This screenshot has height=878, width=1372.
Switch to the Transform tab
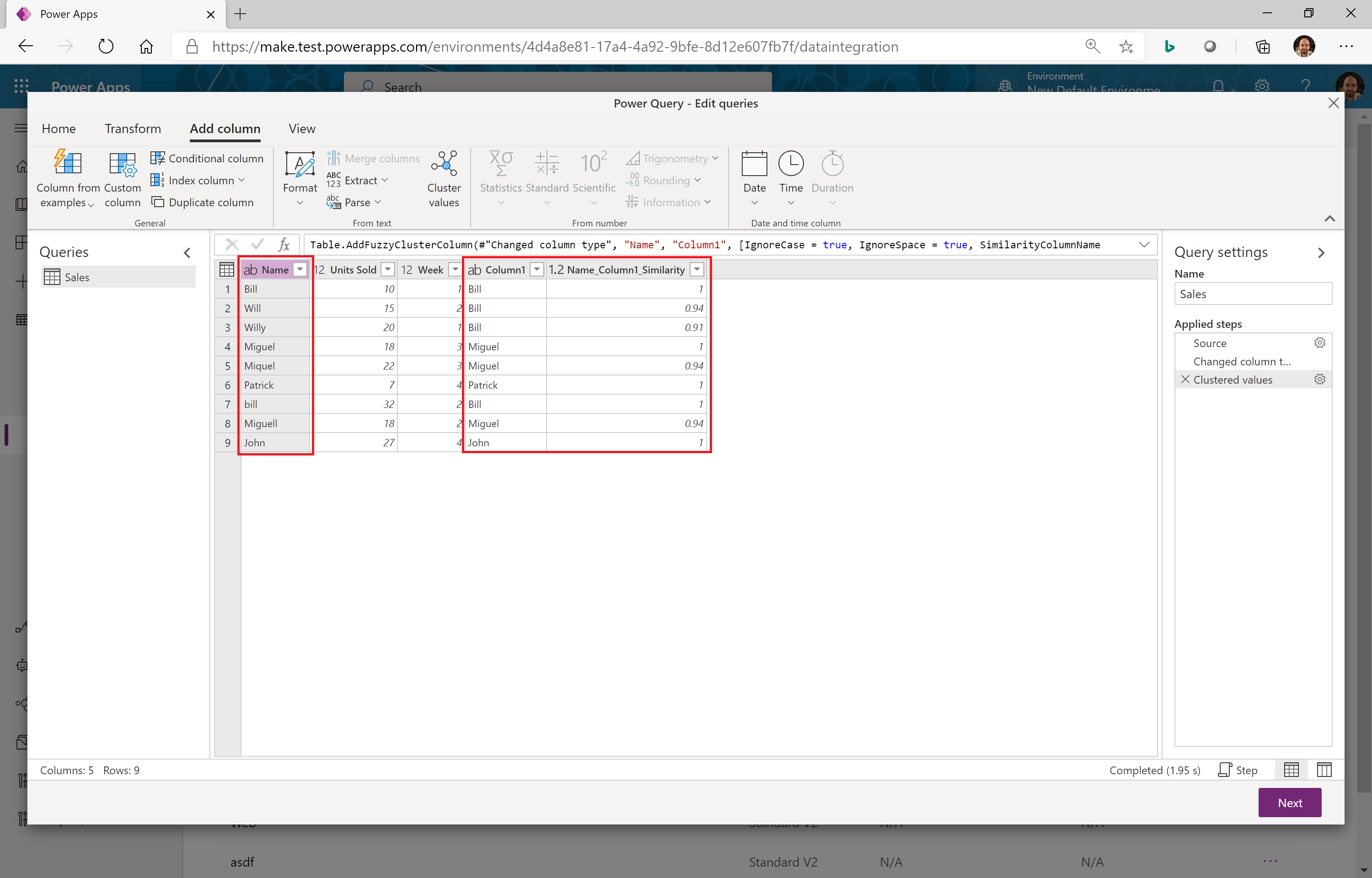[133, 129]
